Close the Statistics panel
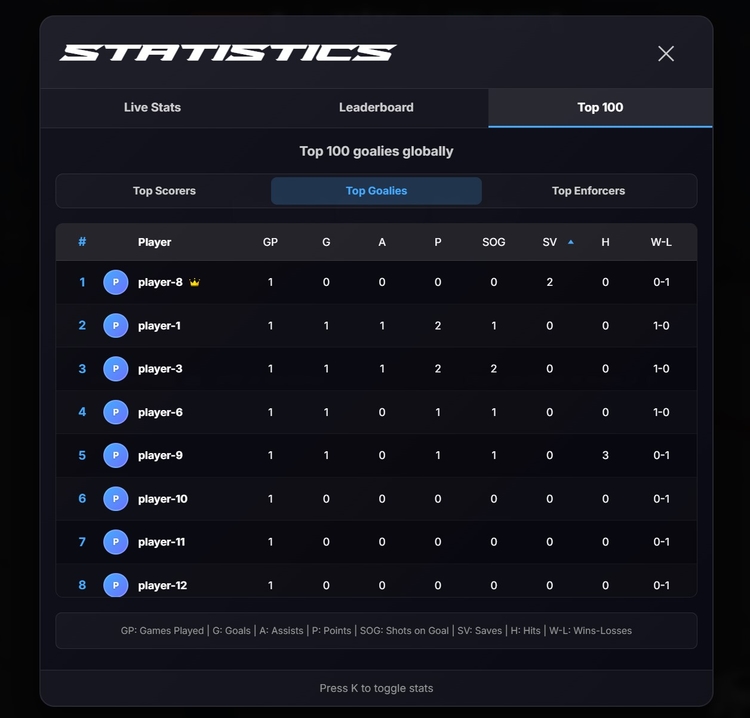Image resolution: width=750 pixels, height=718 pixels. coord(666,54)
